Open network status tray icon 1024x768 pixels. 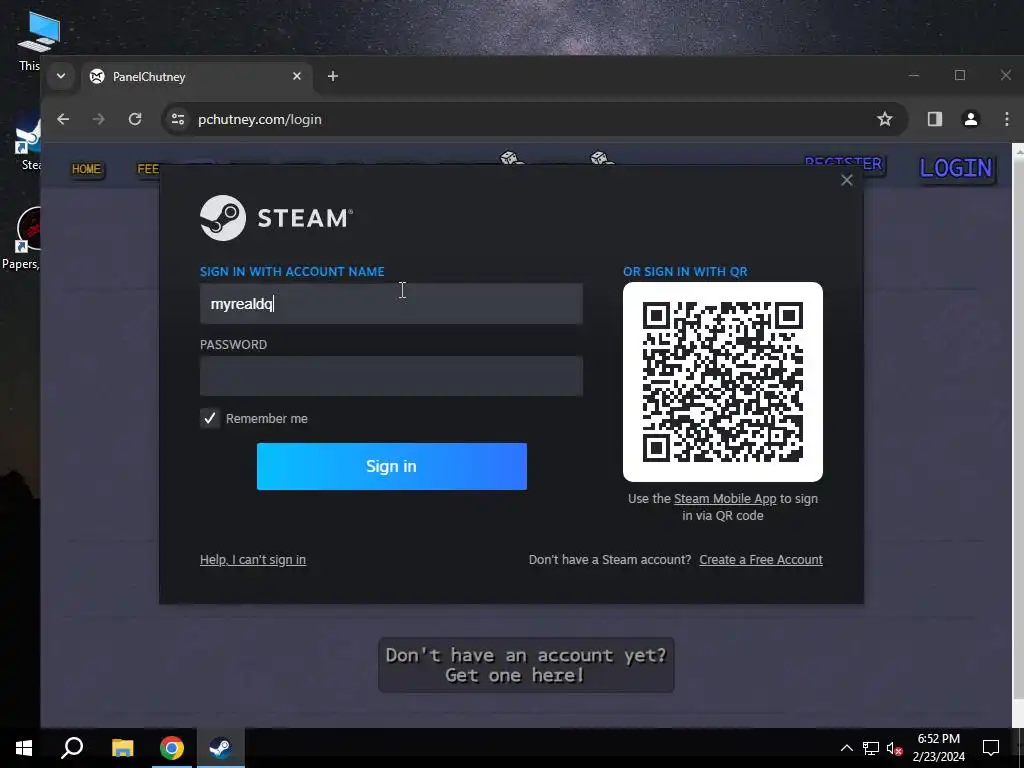[871, 748]
